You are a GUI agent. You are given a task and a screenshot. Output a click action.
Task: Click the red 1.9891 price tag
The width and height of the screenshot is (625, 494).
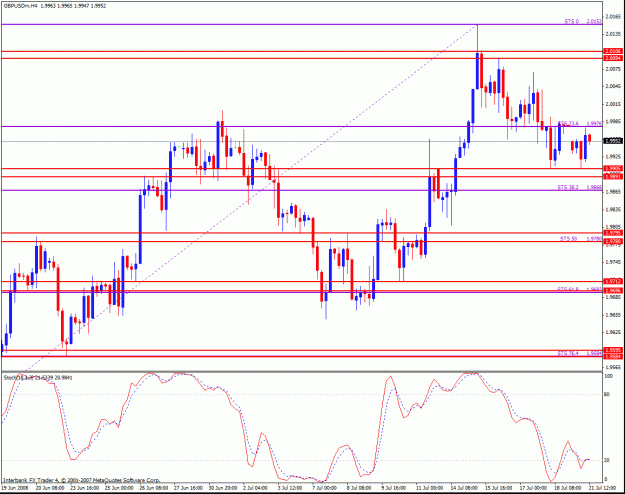(613, 177)
